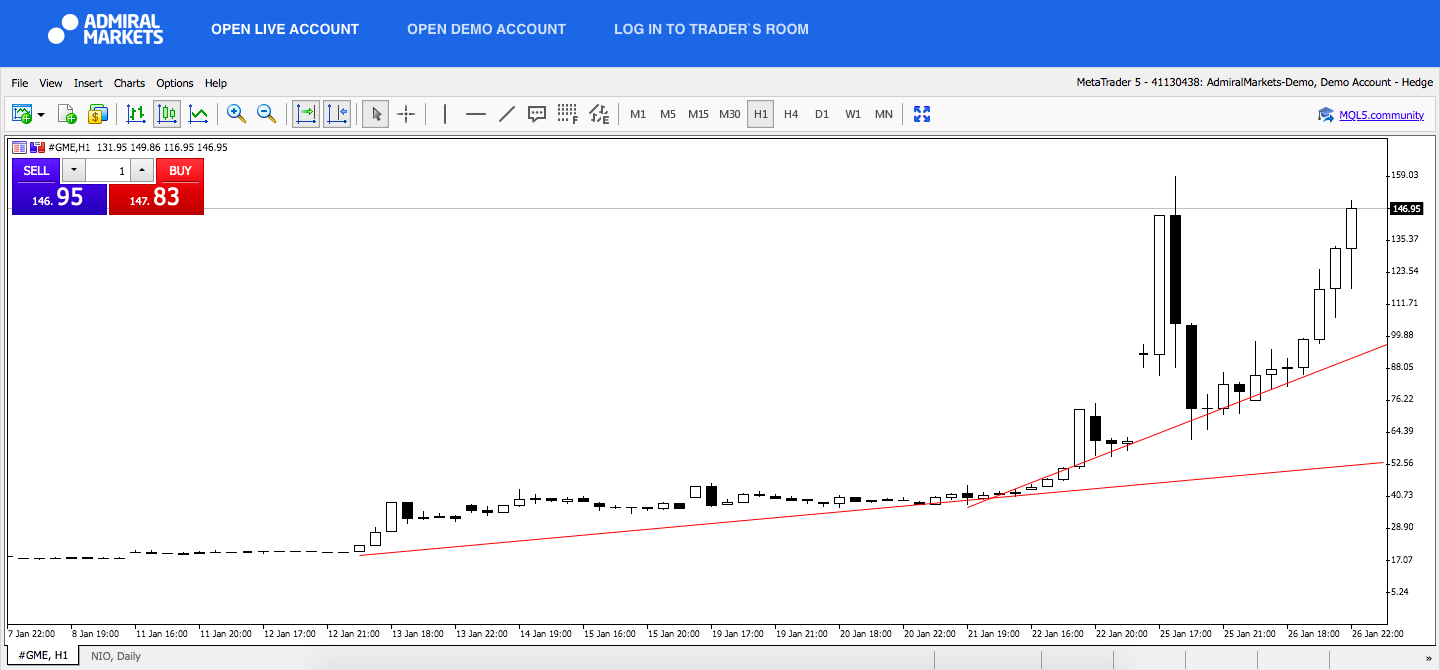
Task: Open the File menu
Action: (x=20, y=83)
